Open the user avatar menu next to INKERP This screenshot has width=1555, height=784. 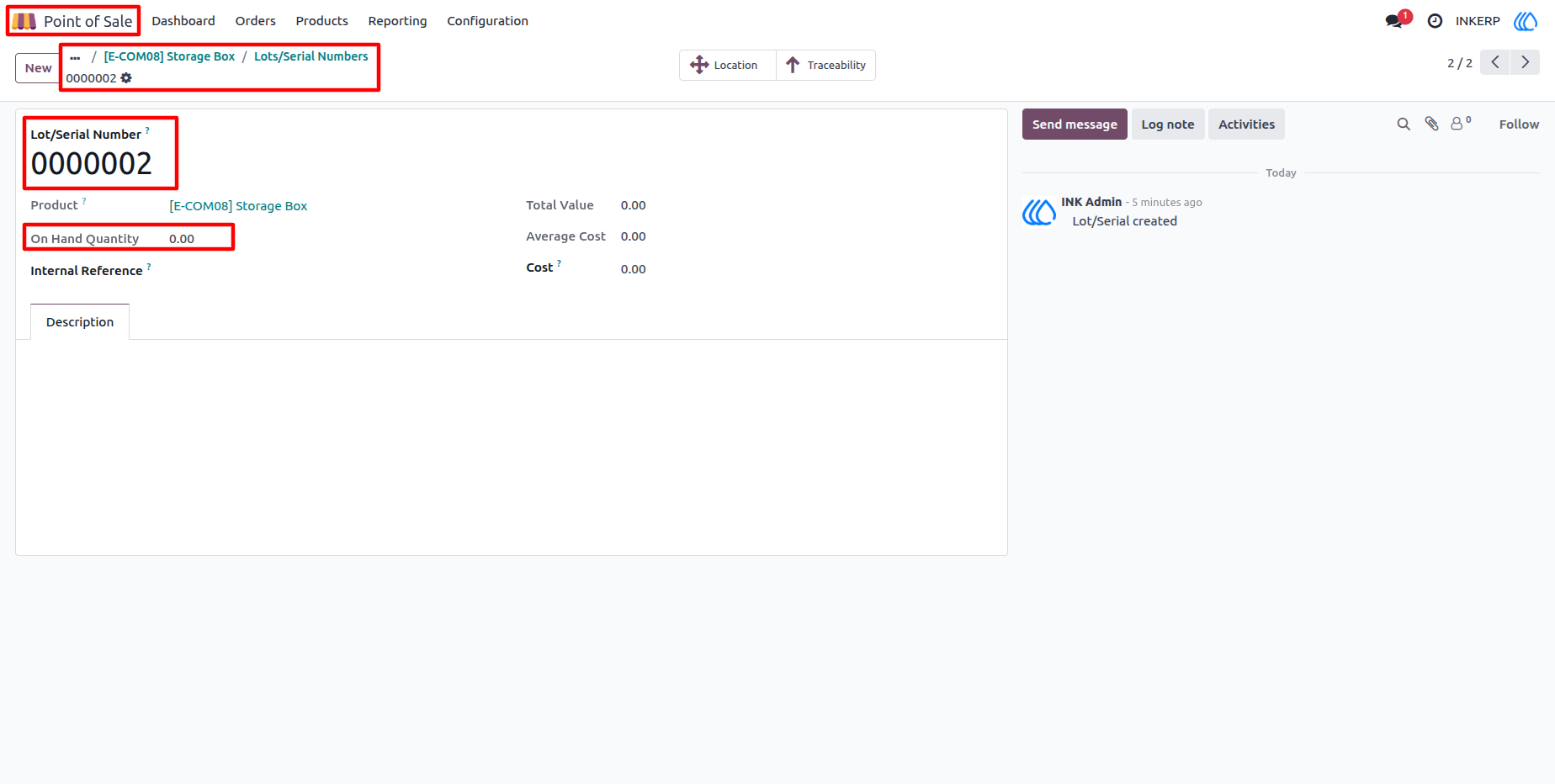pos(1526,21)
